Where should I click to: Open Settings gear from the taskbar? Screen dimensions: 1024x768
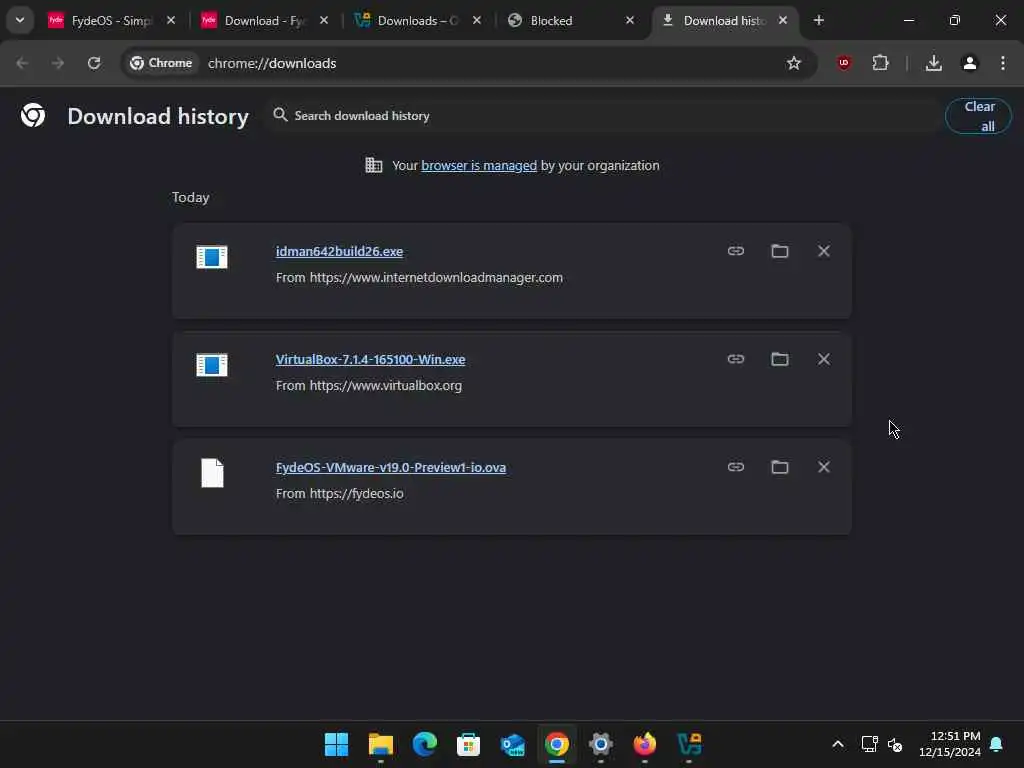pos(600,744)
